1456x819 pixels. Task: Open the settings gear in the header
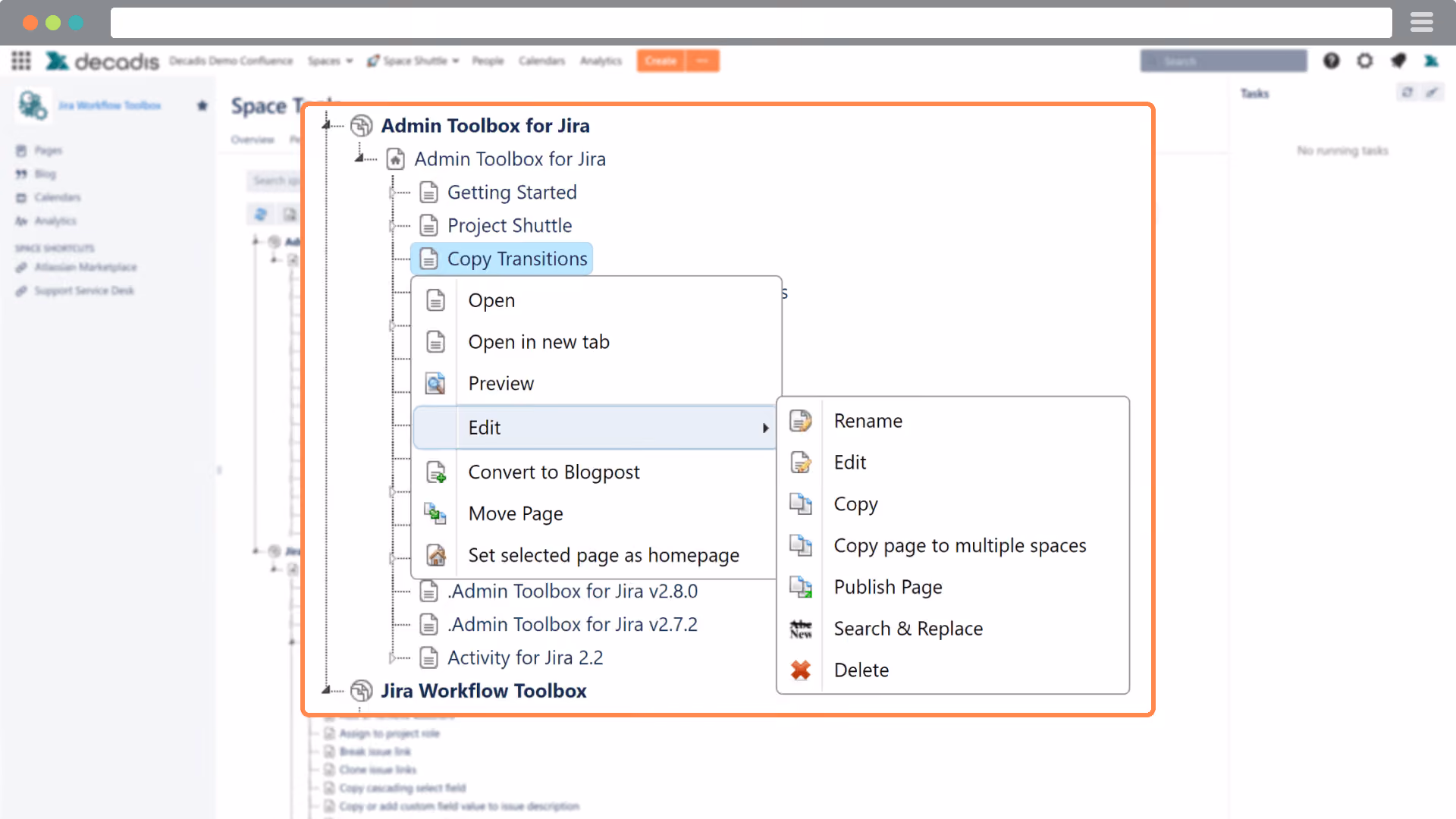coord(1365,61)
